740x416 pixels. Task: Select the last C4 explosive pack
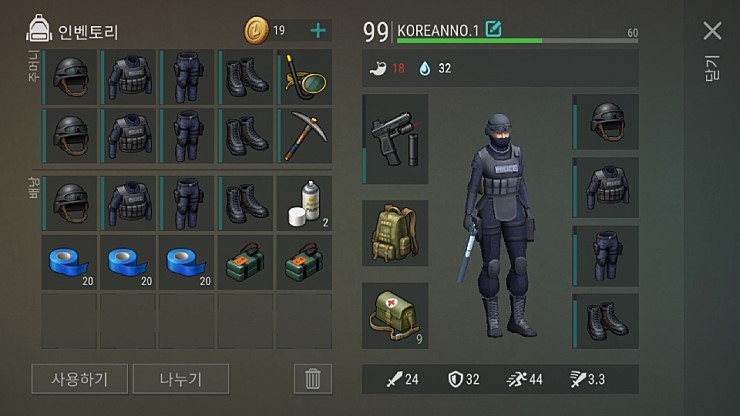point(304,263)
